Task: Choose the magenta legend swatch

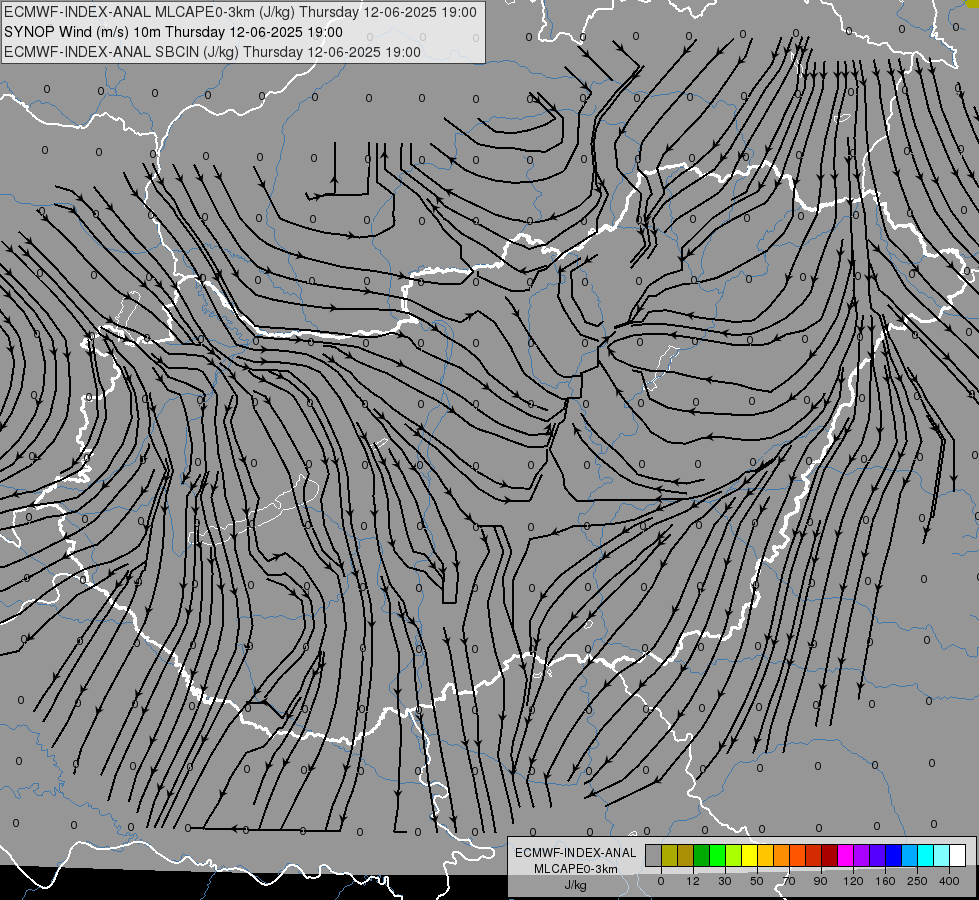Action: pos(846,856)
